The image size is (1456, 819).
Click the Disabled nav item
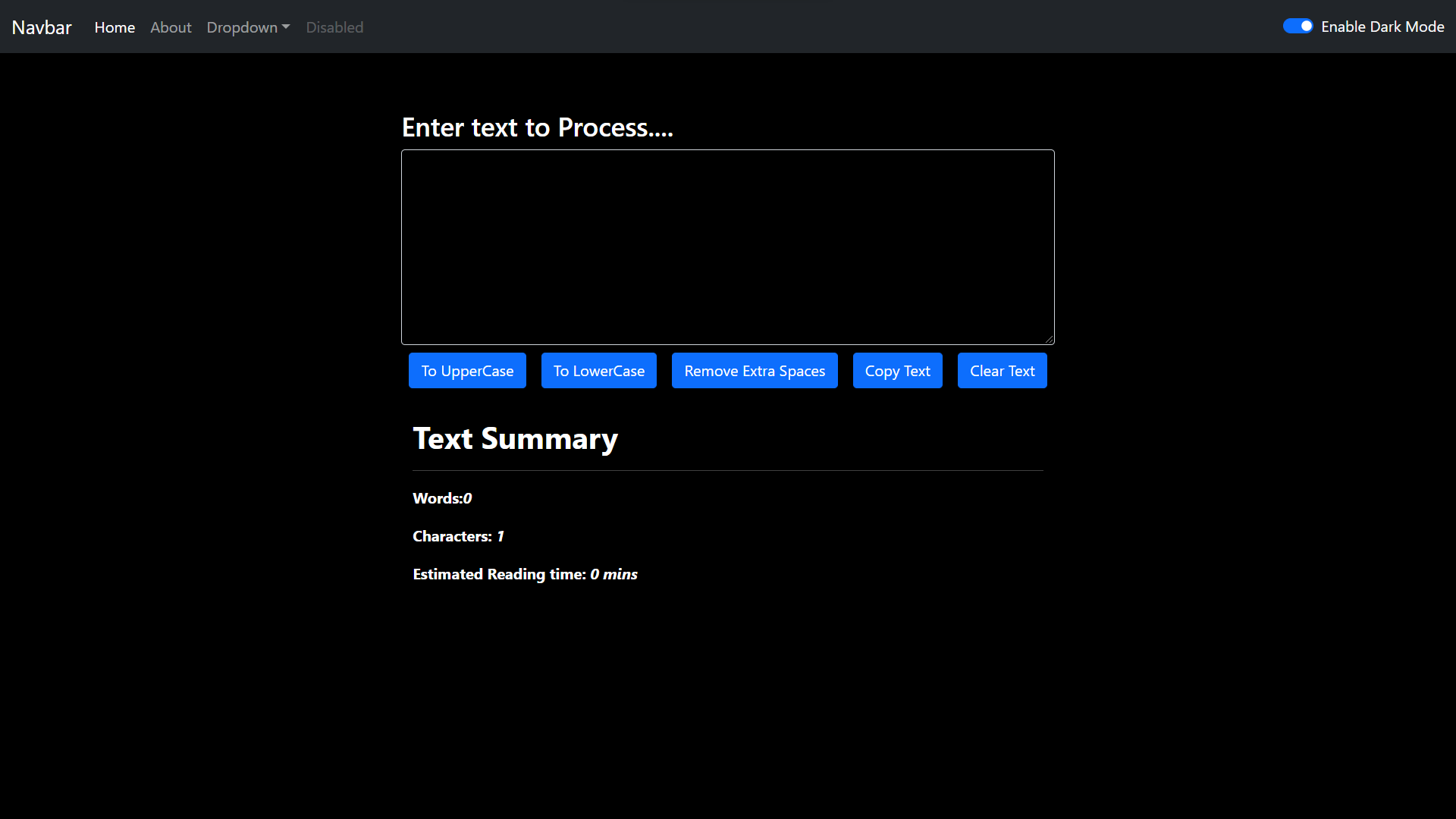coord(334,27)
